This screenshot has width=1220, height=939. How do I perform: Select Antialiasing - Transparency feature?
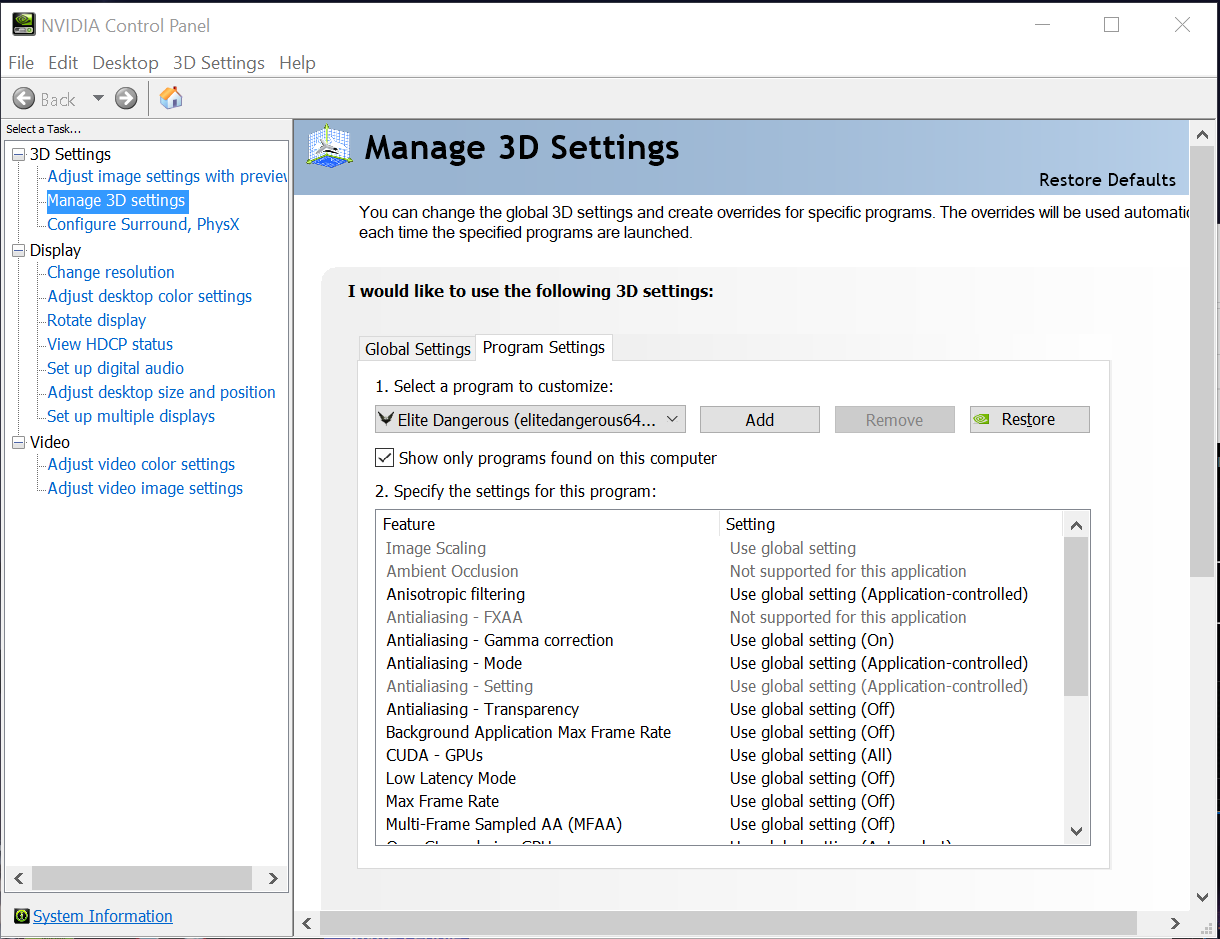pos(483,709)
